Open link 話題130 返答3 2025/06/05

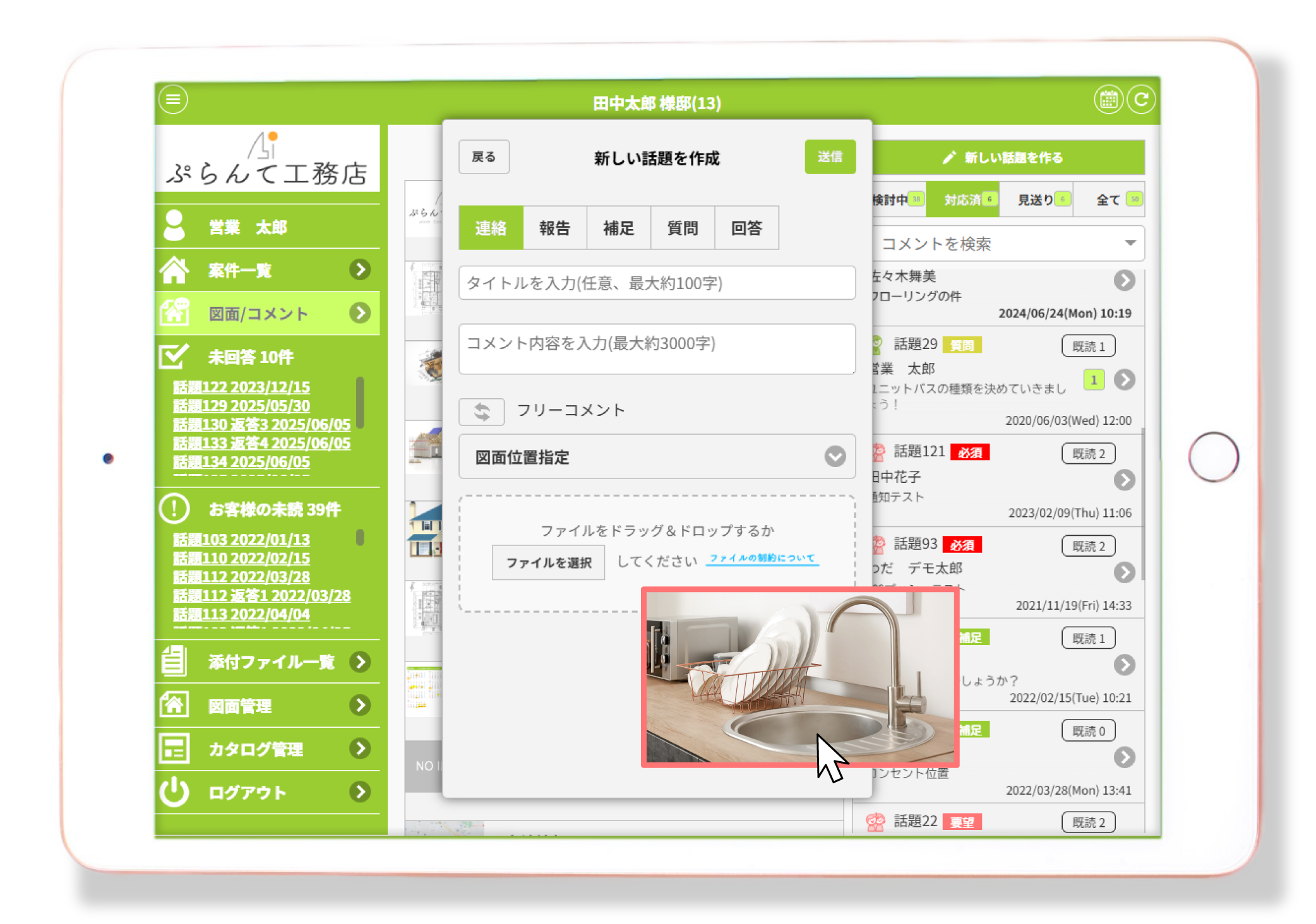(x=261, y=424)
